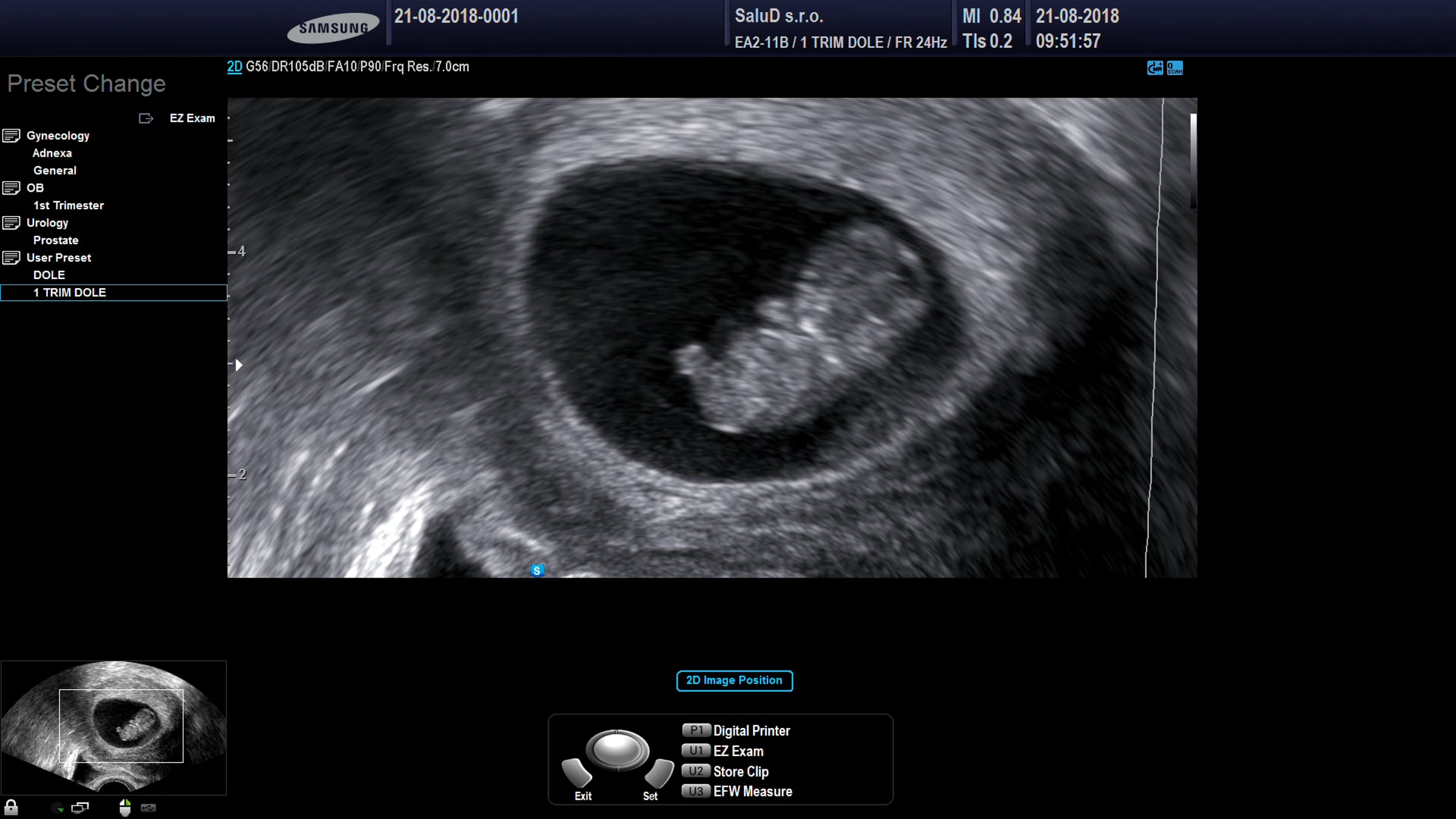Select the Adnexa preset

coord(52,153)
